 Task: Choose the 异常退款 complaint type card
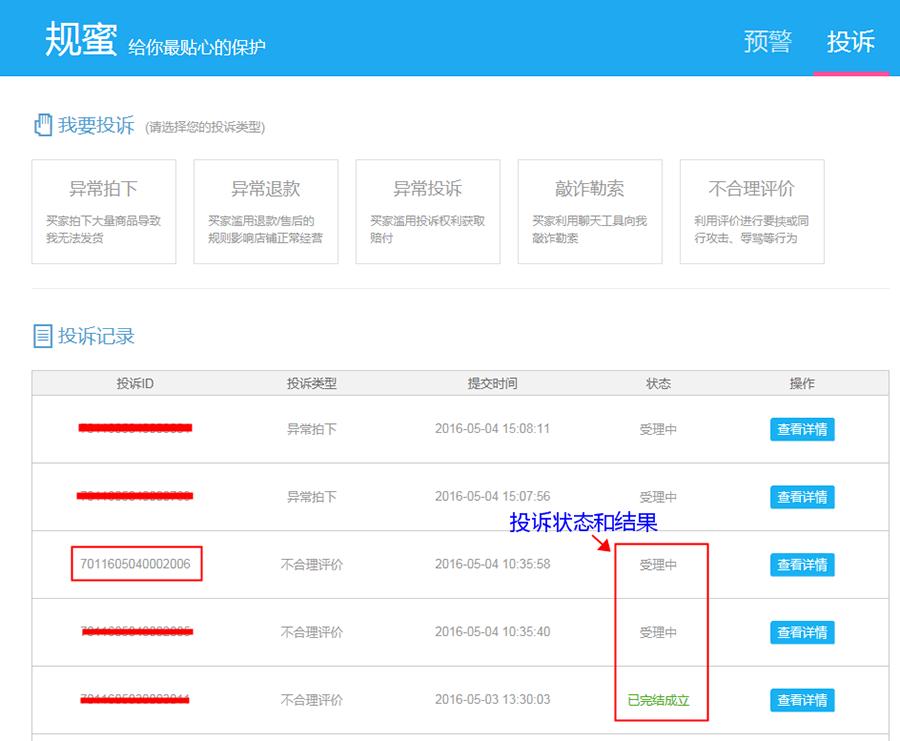pos(266,212)
